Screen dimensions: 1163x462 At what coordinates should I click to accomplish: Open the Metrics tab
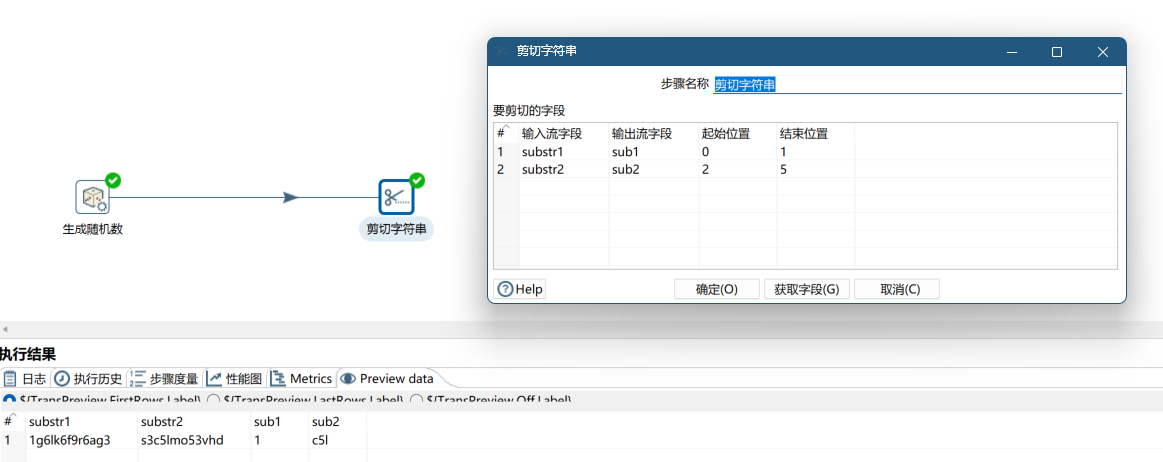tap(300, 379)
